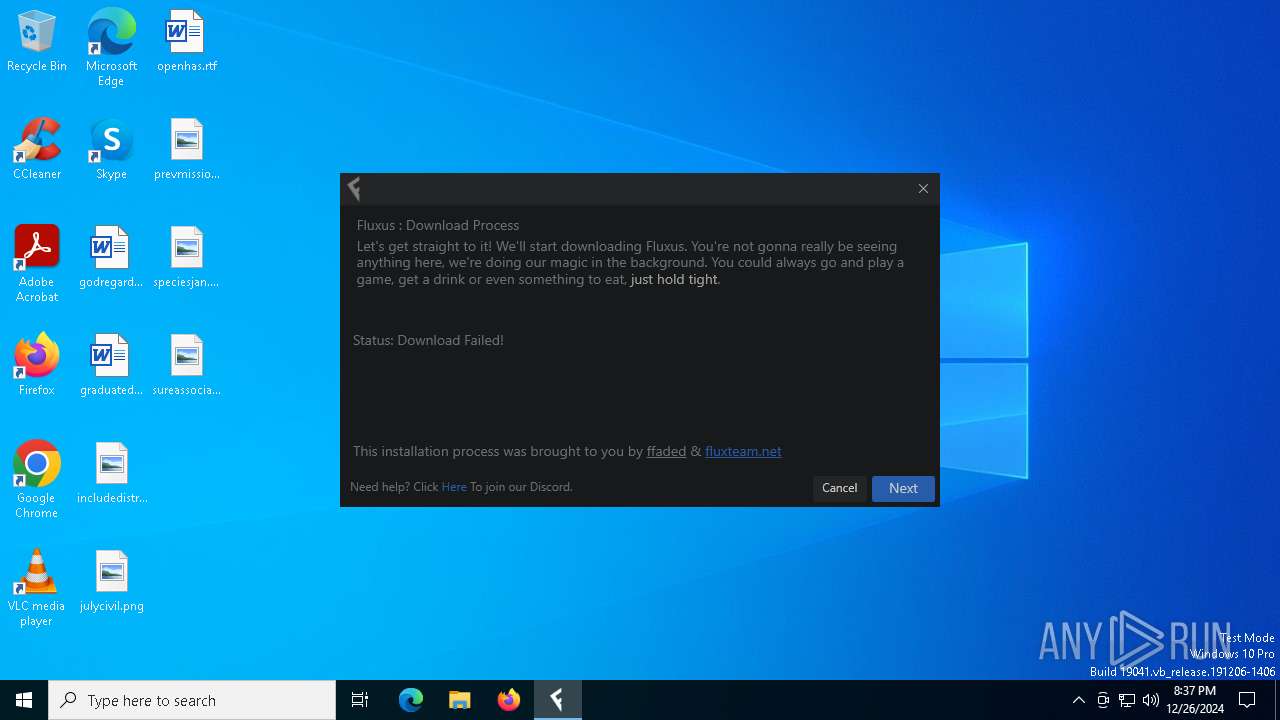Launch Microsoft Edge from desktop shortcut
Viewport: 1280px width, 720px height.
point(111,47)
